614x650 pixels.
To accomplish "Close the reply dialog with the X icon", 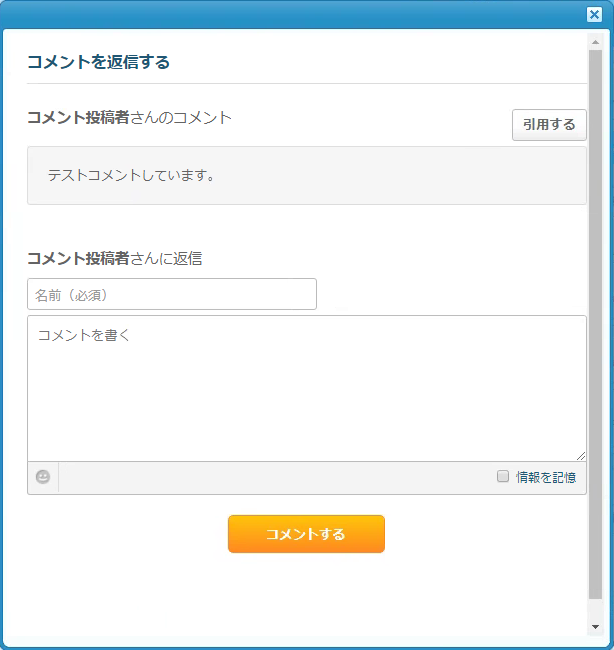I will 594,15.
